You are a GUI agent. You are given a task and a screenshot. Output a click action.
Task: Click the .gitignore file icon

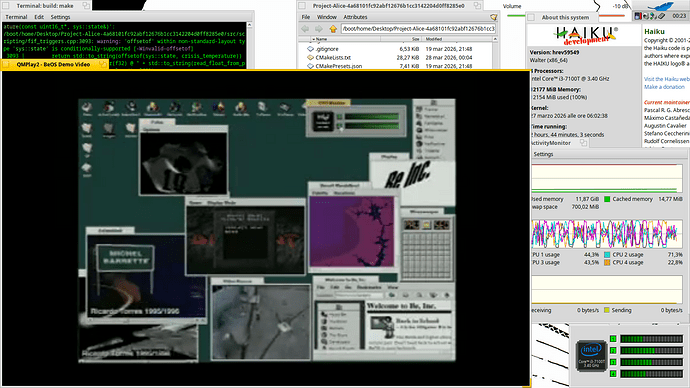coord(310,49)
